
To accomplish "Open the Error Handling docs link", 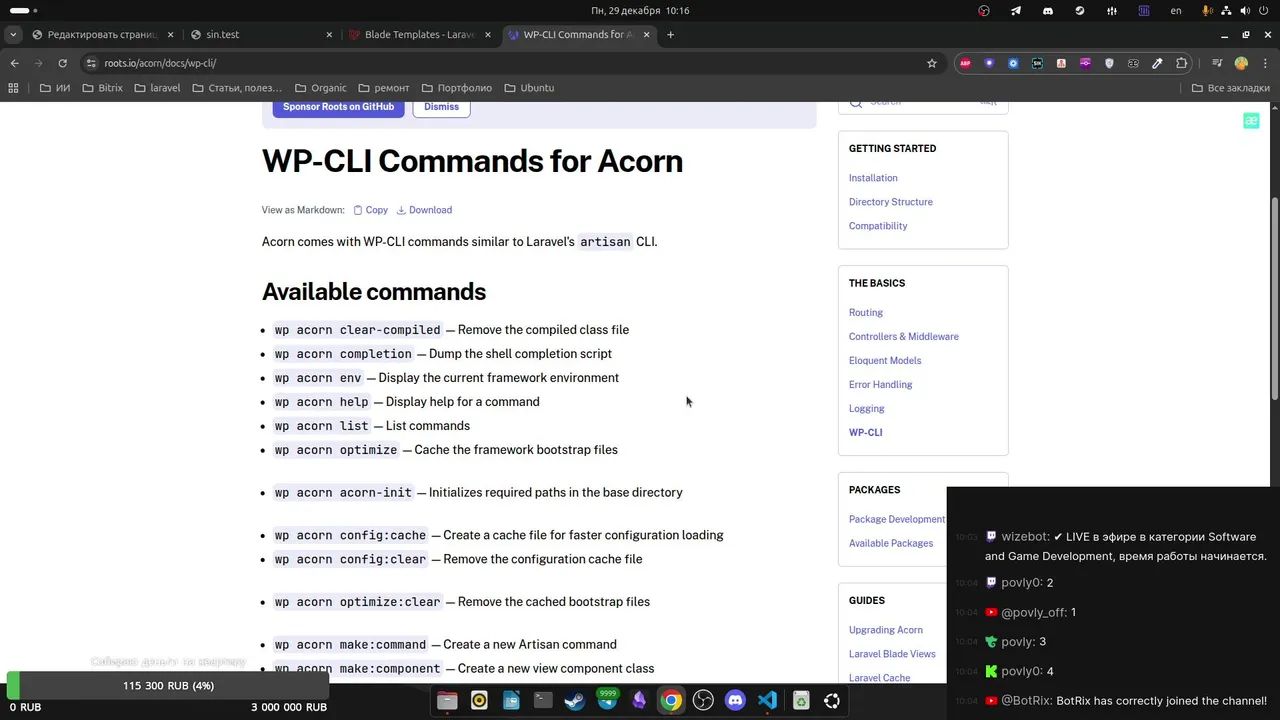I will coord(880,385).
